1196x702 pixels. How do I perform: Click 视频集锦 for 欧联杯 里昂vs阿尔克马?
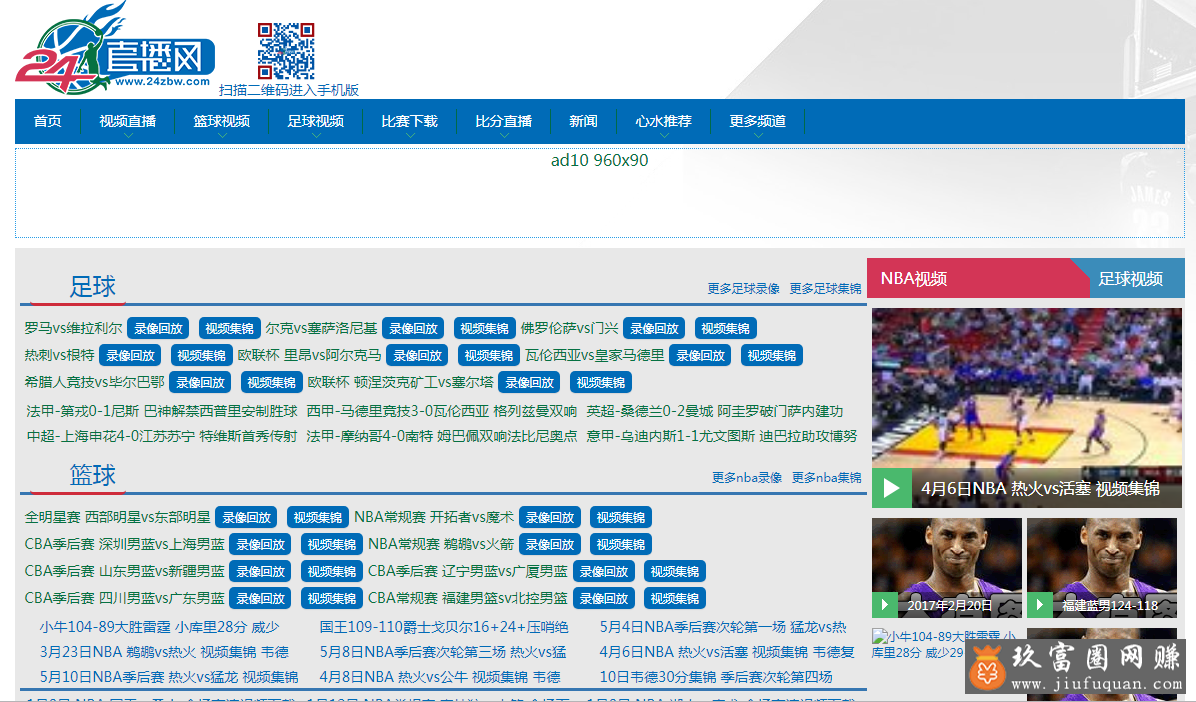pos(489,356)
